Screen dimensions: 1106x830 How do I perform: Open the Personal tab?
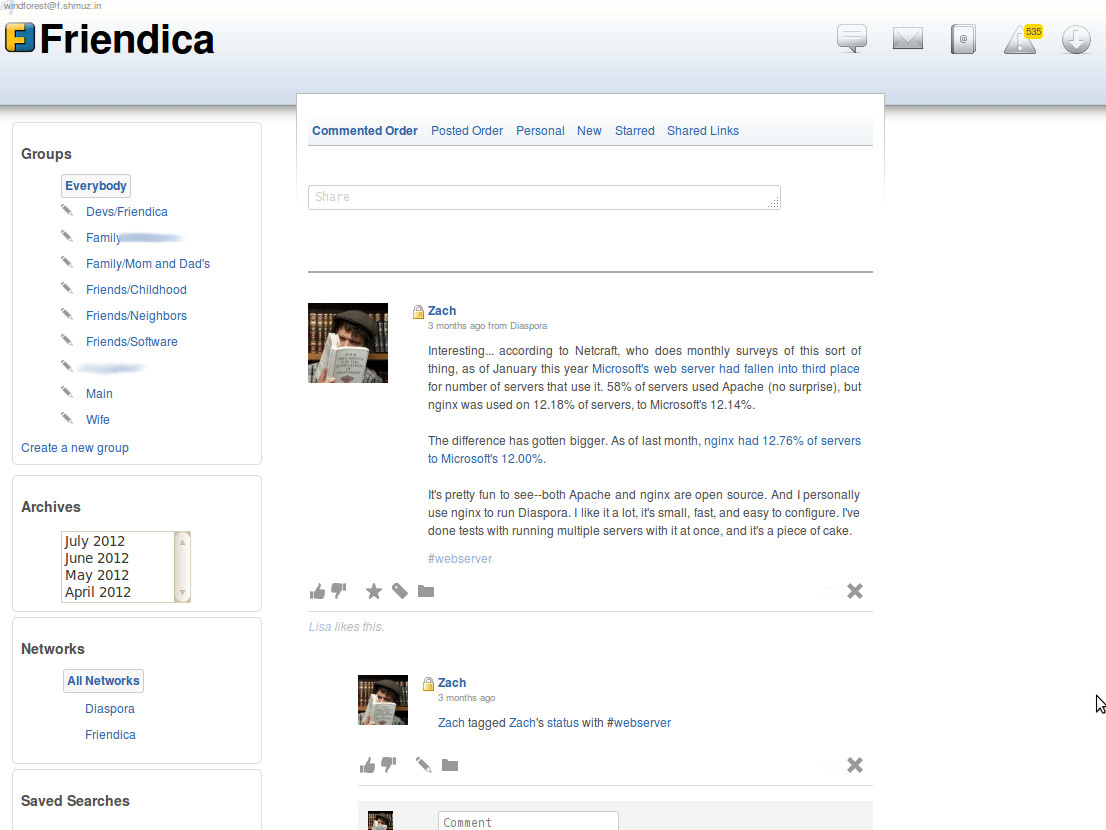[540, 130]
